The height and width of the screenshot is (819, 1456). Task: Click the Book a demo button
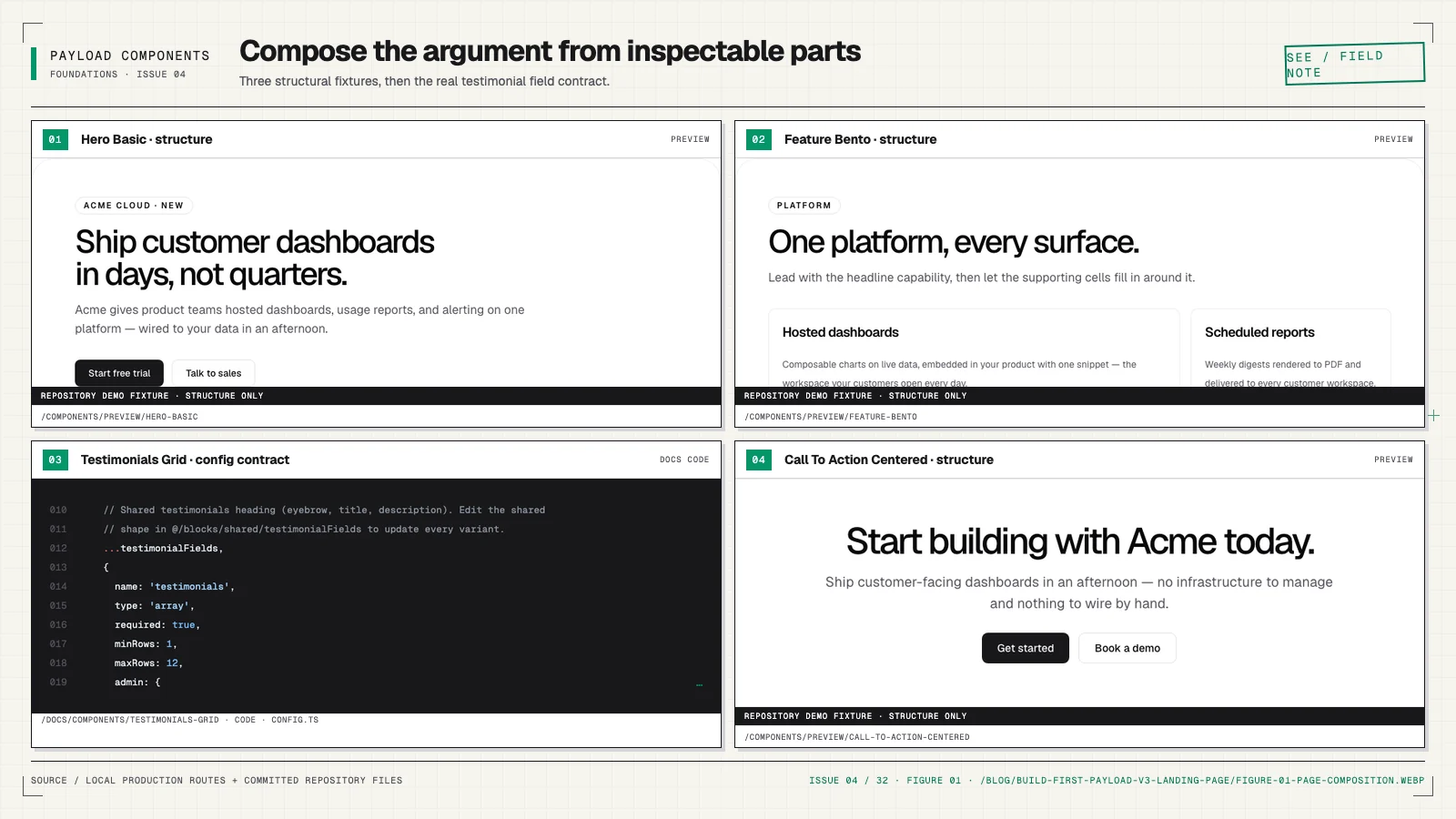[x=1127, y=648]
